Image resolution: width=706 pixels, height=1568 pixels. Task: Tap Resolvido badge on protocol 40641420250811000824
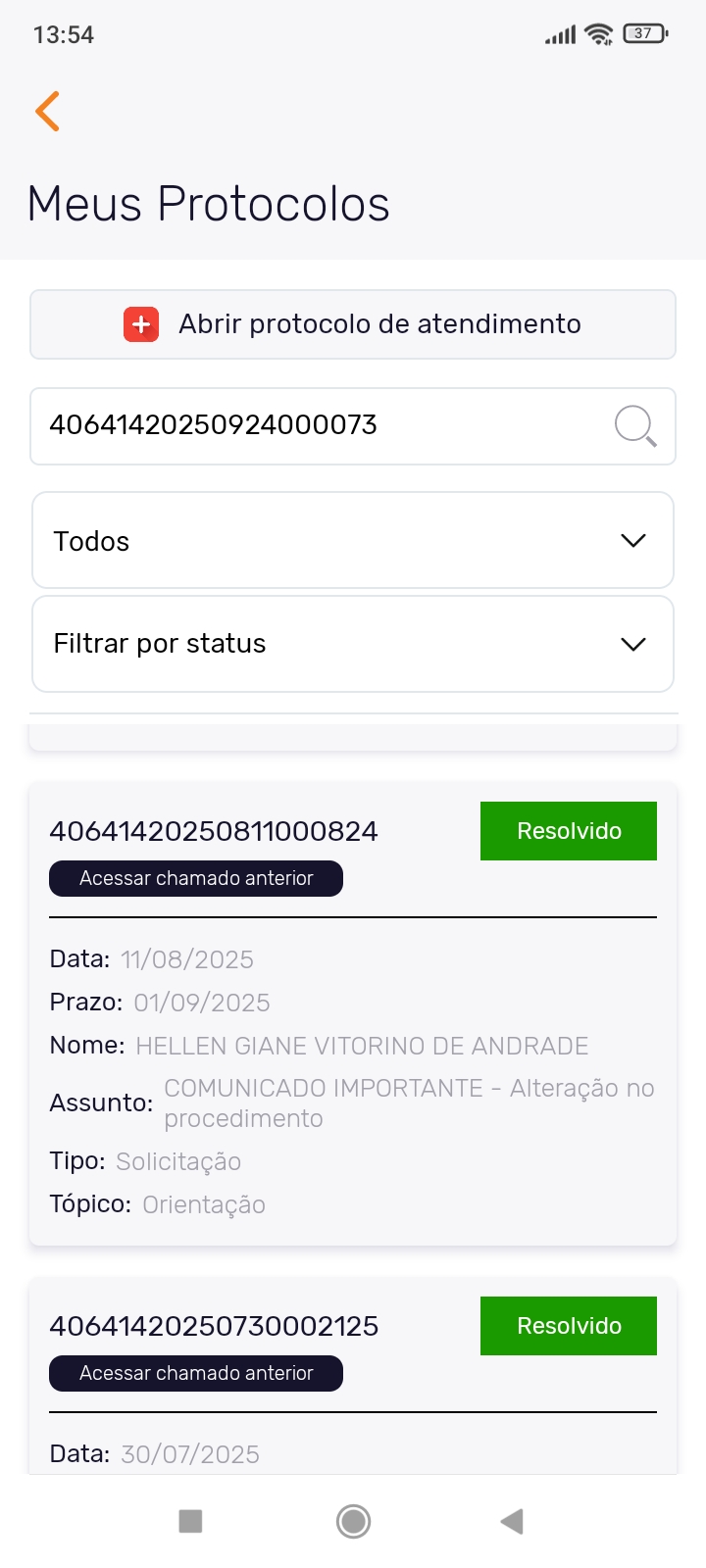pos(569,831)
